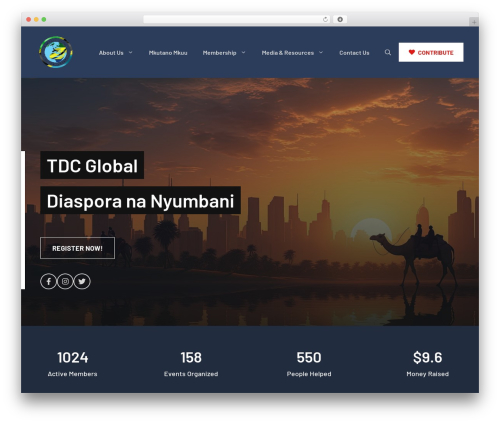The width and height of the screenshot is (500, 423).
Task: Open the Twitter social icon
Action: tap(82, 281)
